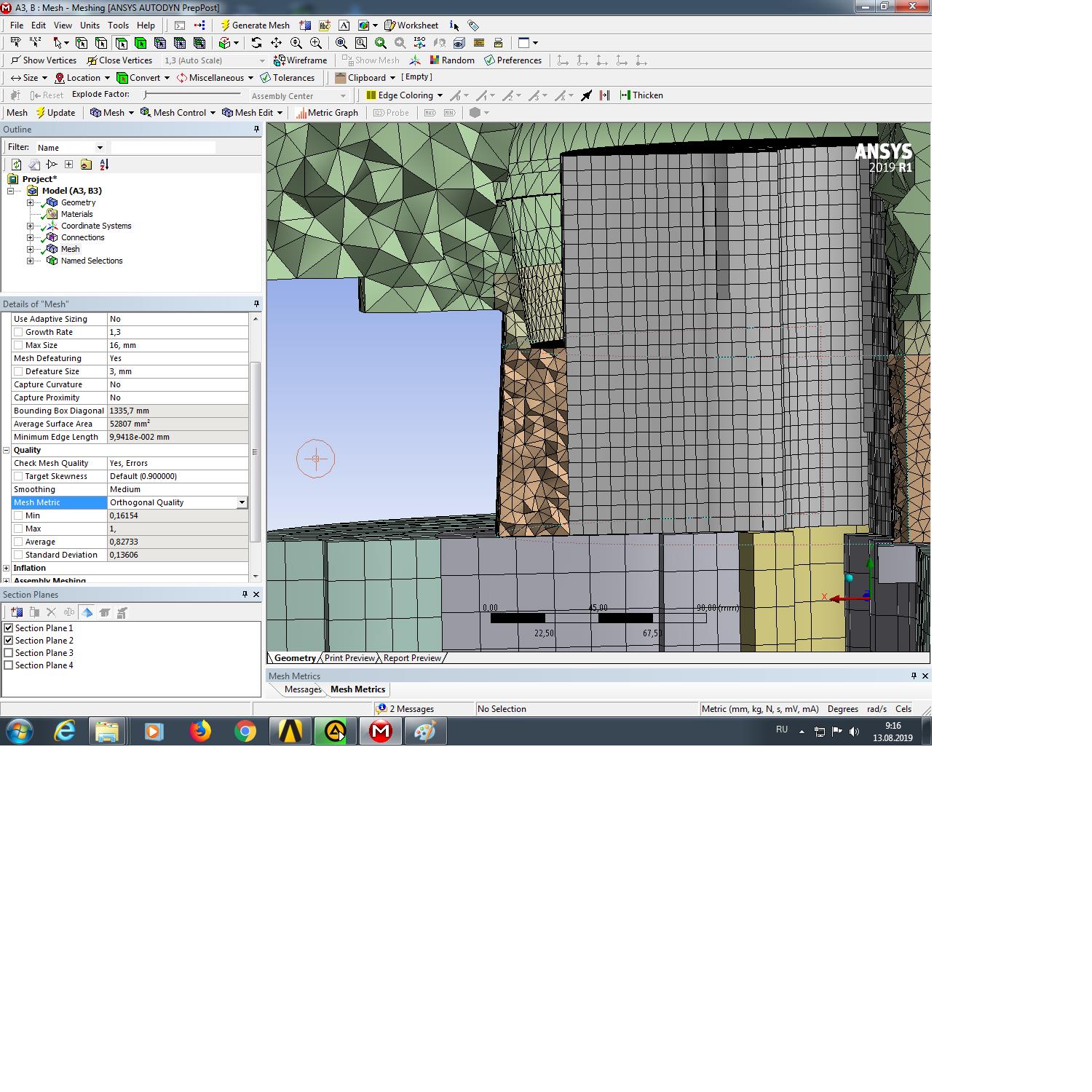Collapse the Model (A3, B3) node
Viewport: 1092px width, 1092px height.
(x=11, y=191)
